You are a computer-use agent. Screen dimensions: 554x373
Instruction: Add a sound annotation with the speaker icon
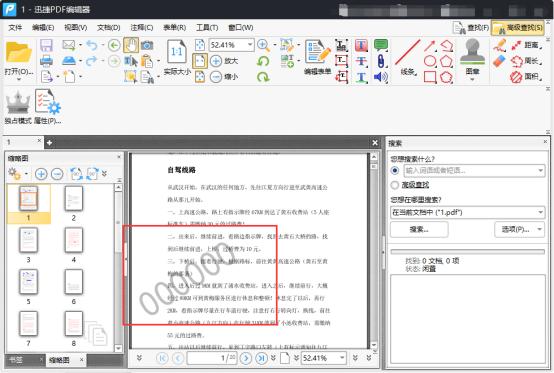coord(381,77)
